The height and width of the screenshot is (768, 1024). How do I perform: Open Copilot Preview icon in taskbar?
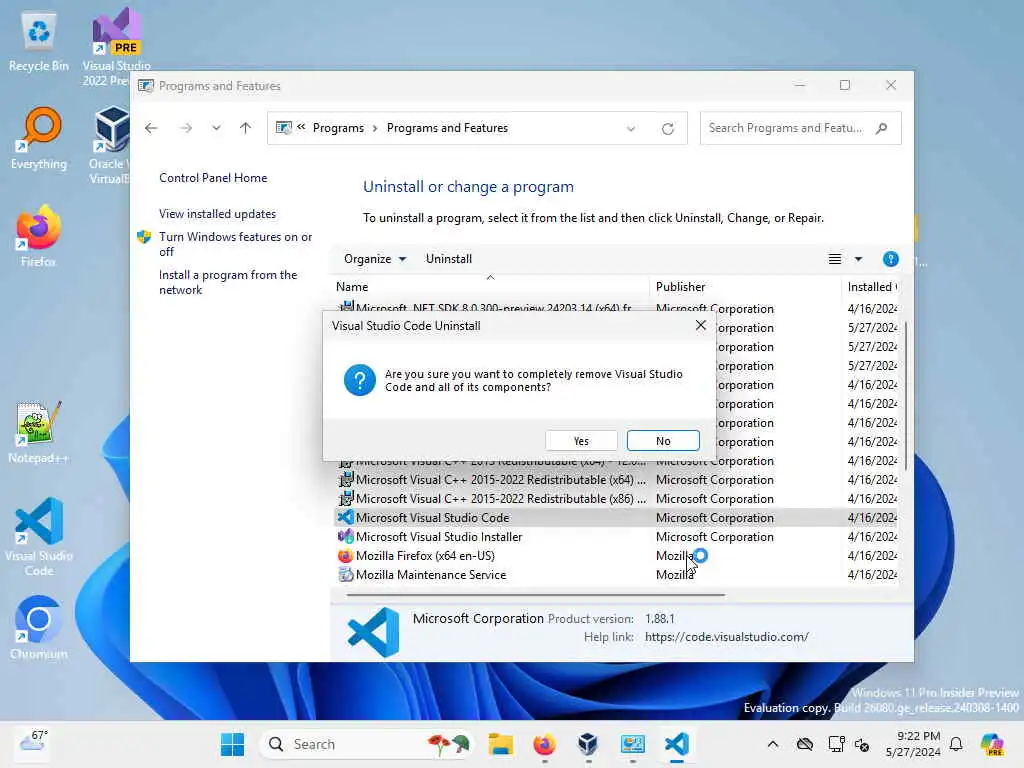(x=992, y=744)
